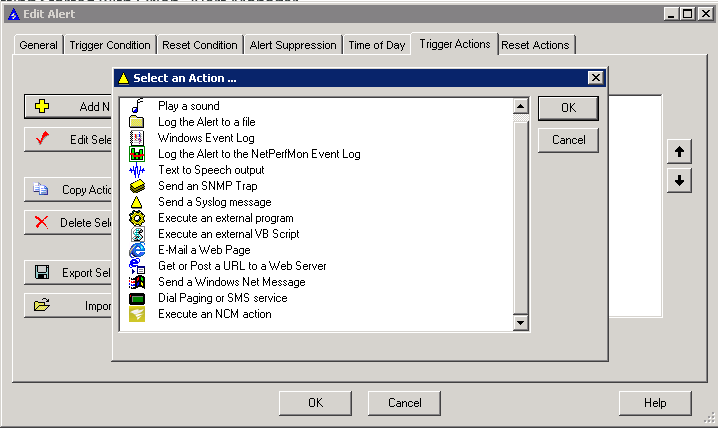Select the Trigger Actions tab
718x428 pixels.
455,44
